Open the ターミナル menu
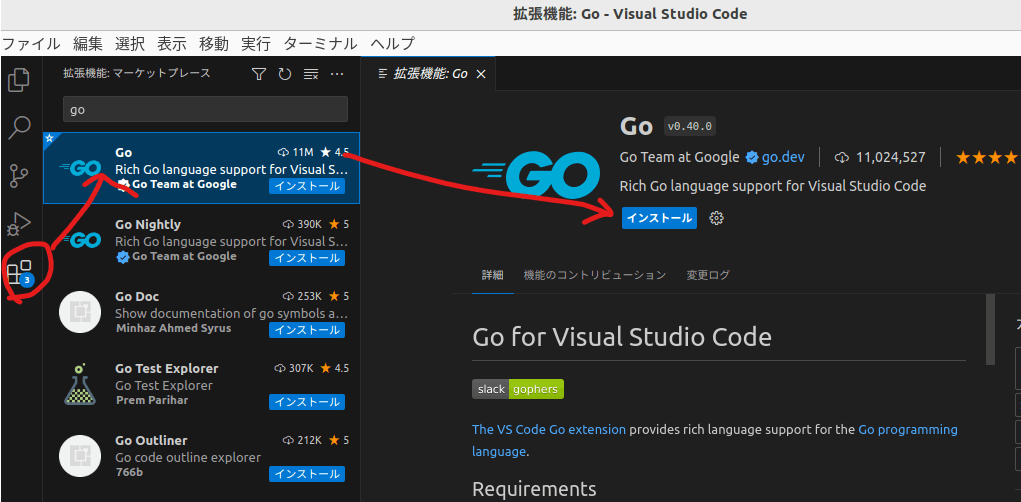This screenshot has height=502, width=1021. pos(320,44)
